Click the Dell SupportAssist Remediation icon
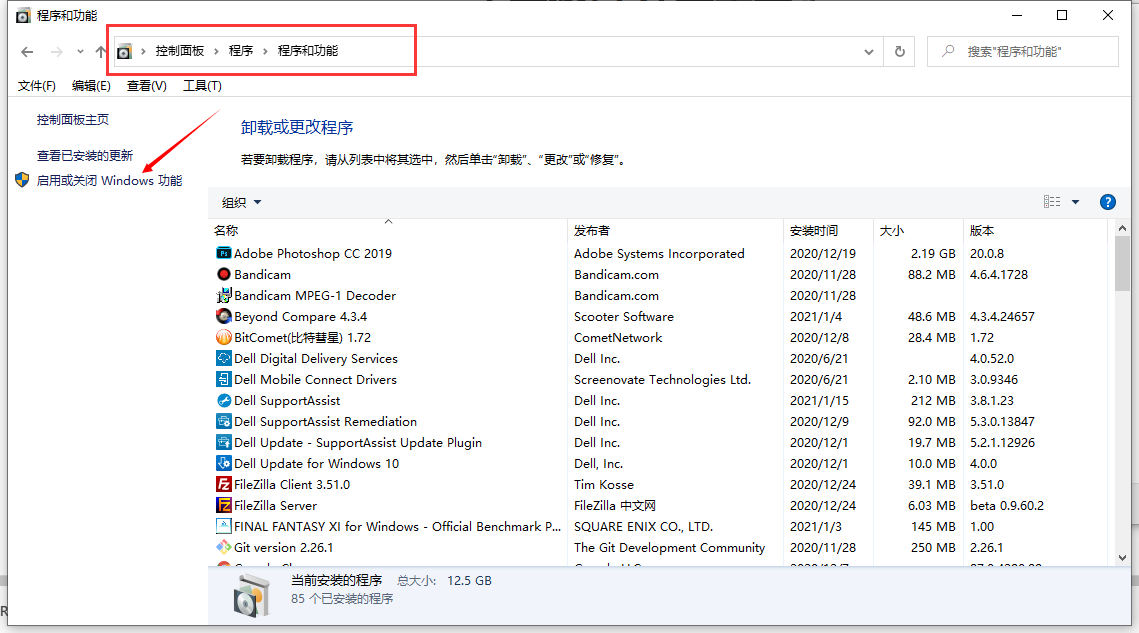This screenshot has height=633, width=1139. 224,422
